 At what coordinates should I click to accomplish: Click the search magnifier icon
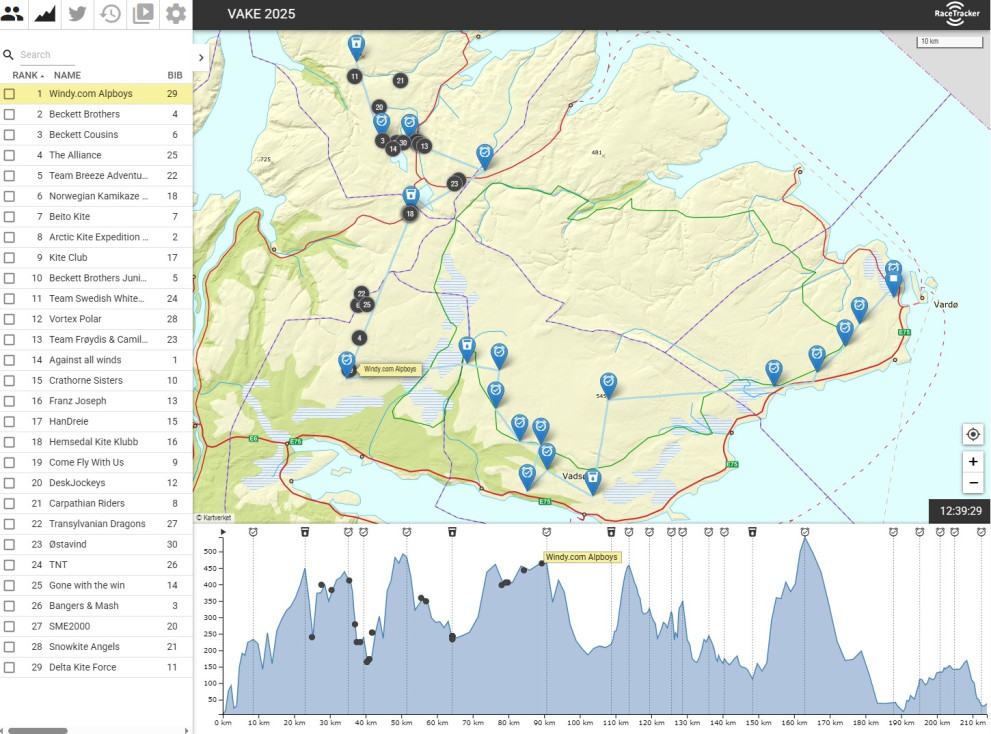pos(8,55)
